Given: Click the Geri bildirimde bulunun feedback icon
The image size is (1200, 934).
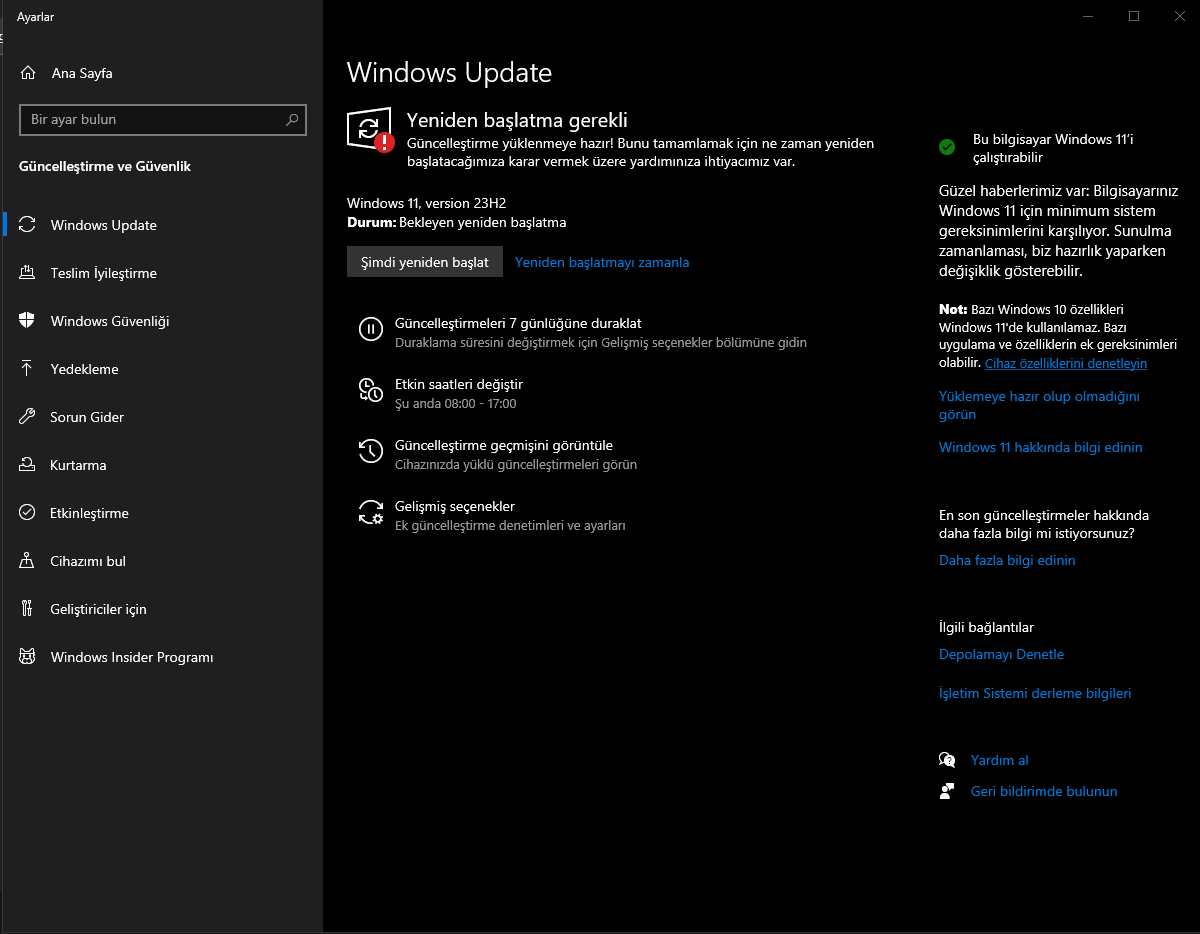Looking at the screenshot, I should click(x=947, y=791).
